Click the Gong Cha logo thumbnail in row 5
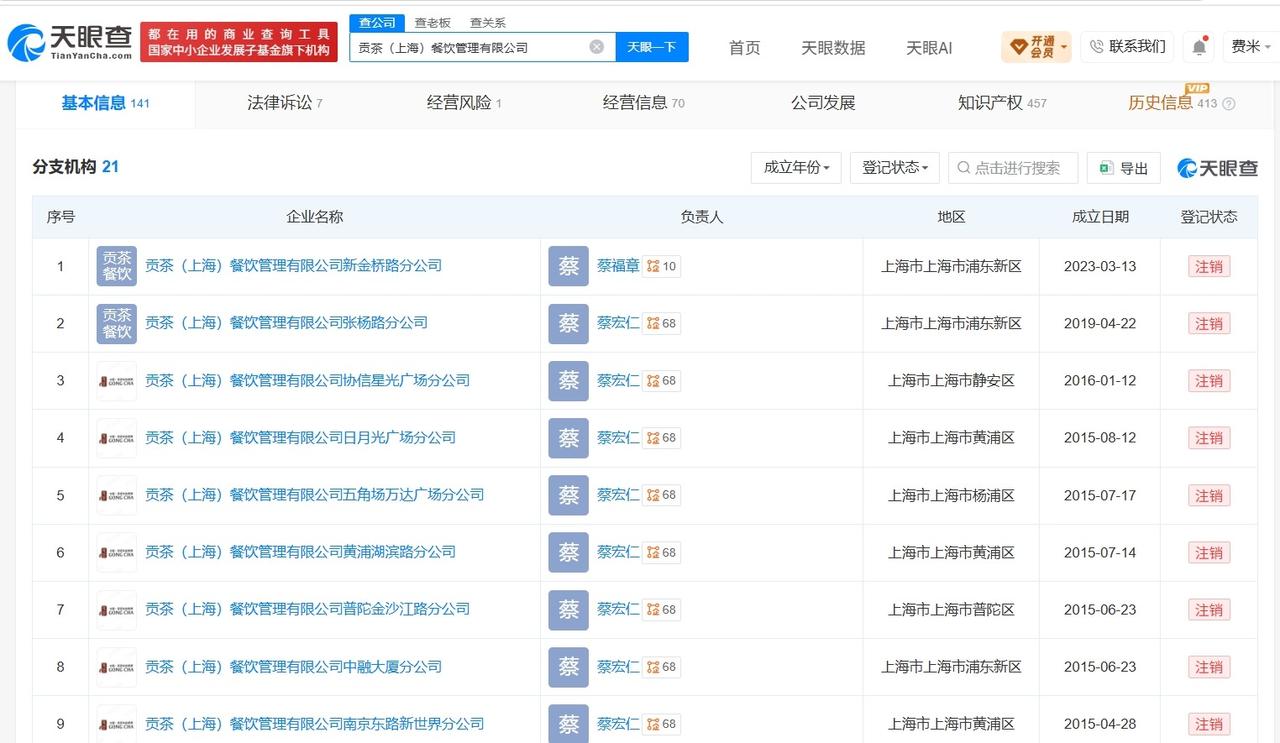Image resolution: width=1280 pixels, height=743 pixels. tap(117, 495)
